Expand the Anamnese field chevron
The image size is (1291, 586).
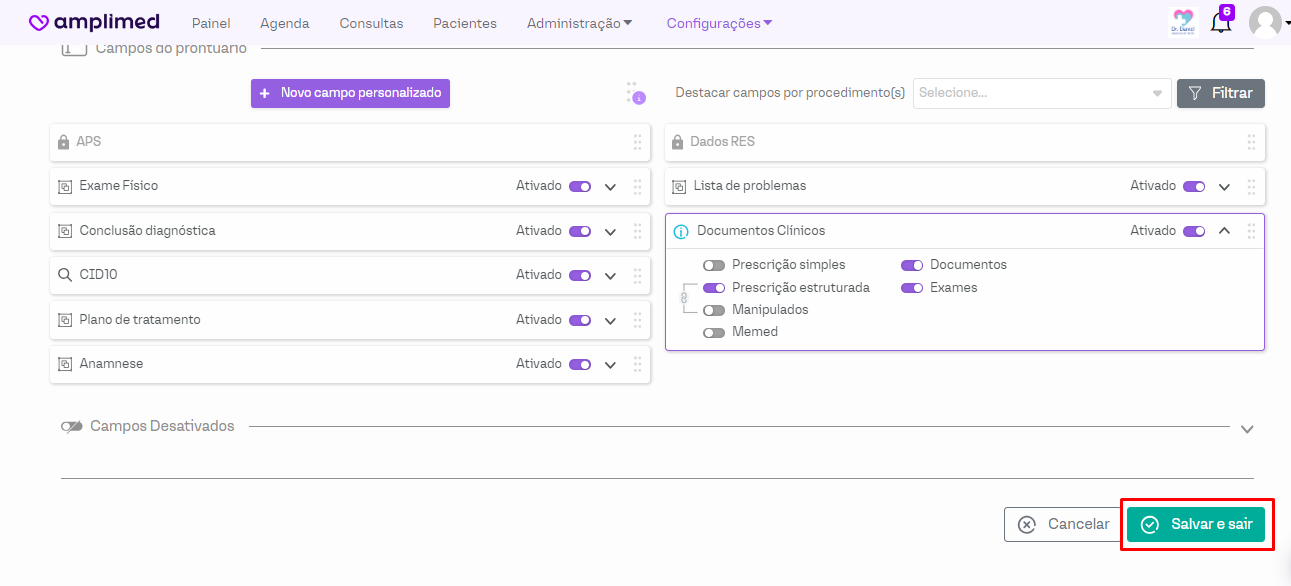click(x=610, y=365)
